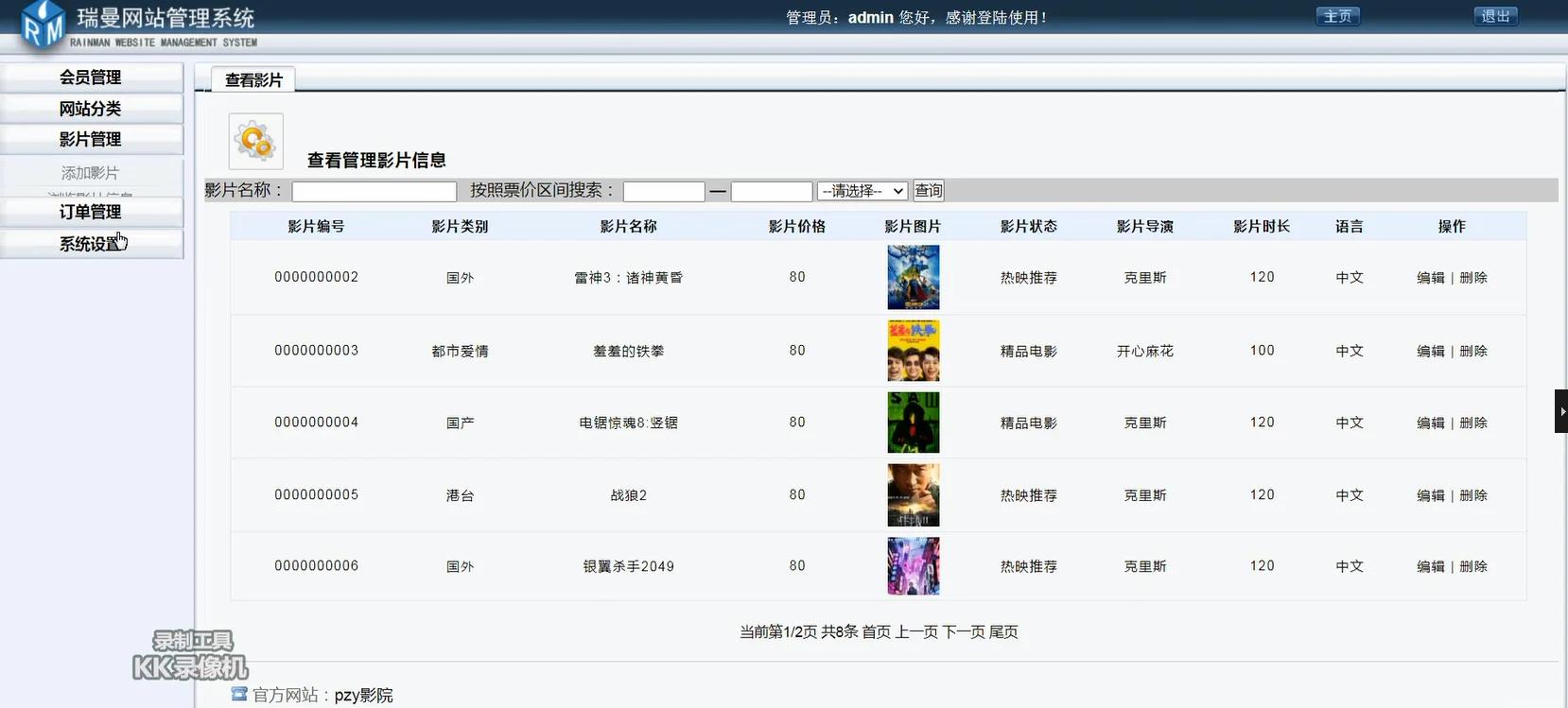1568x708 pixels.
Task: Open poster thumbnail for 战狼2
Action: [x=914, y=495]
